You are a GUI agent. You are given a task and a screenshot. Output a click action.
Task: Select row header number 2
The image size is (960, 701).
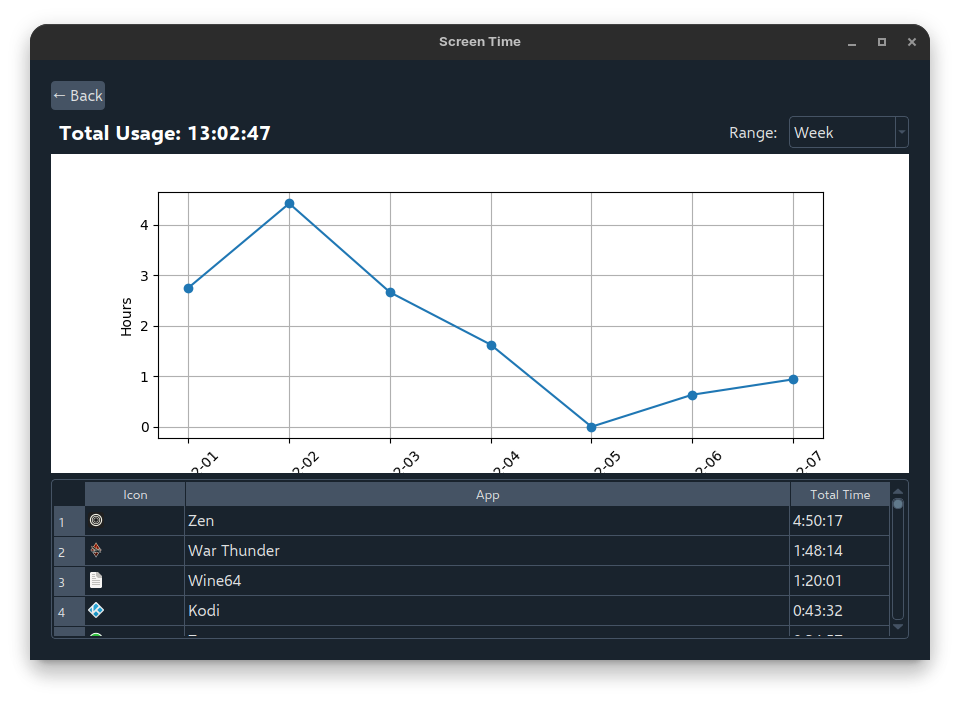click(x=69, y=552)
